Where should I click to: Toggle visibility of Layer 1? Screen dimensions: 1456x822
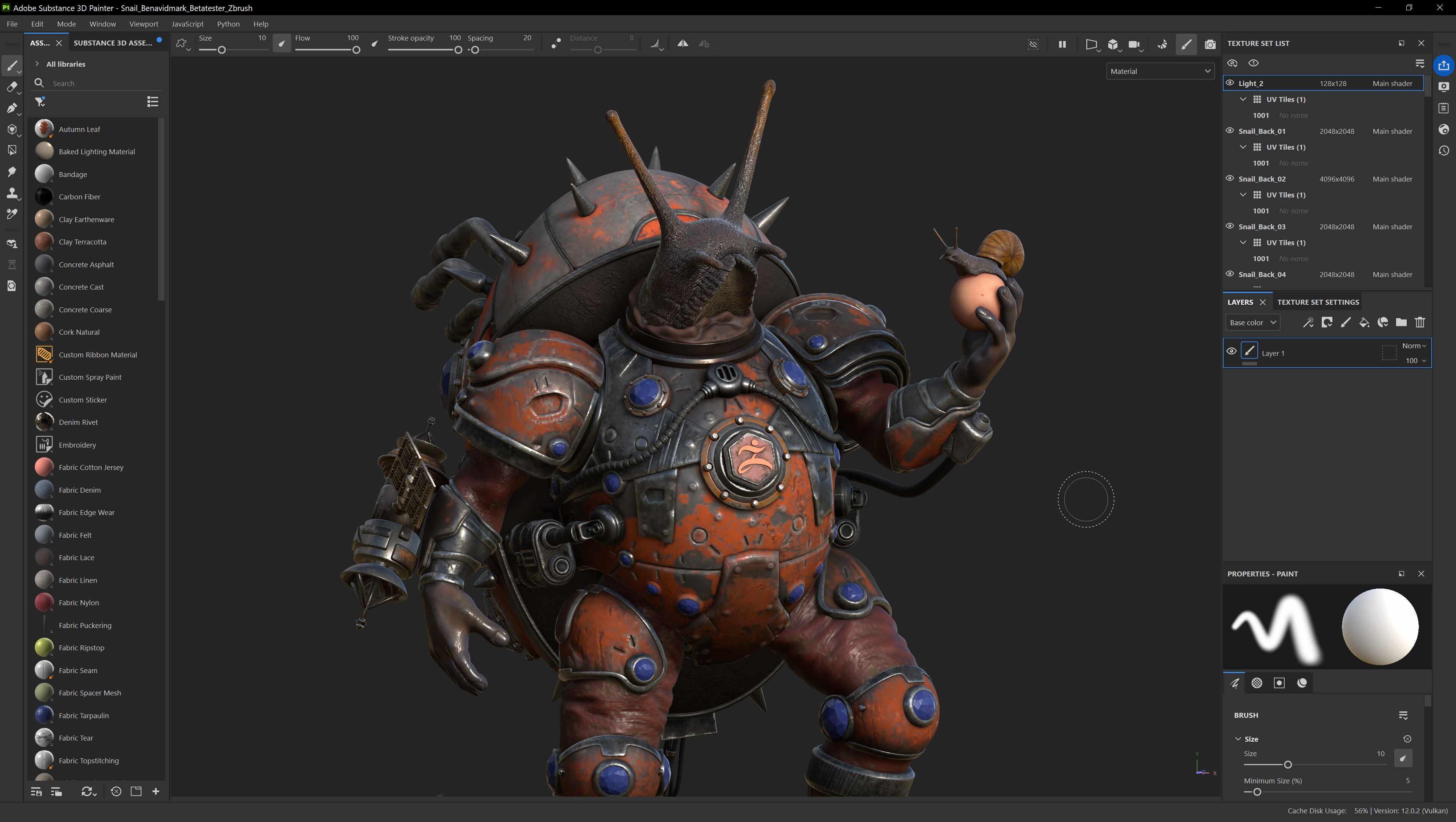1231,351
